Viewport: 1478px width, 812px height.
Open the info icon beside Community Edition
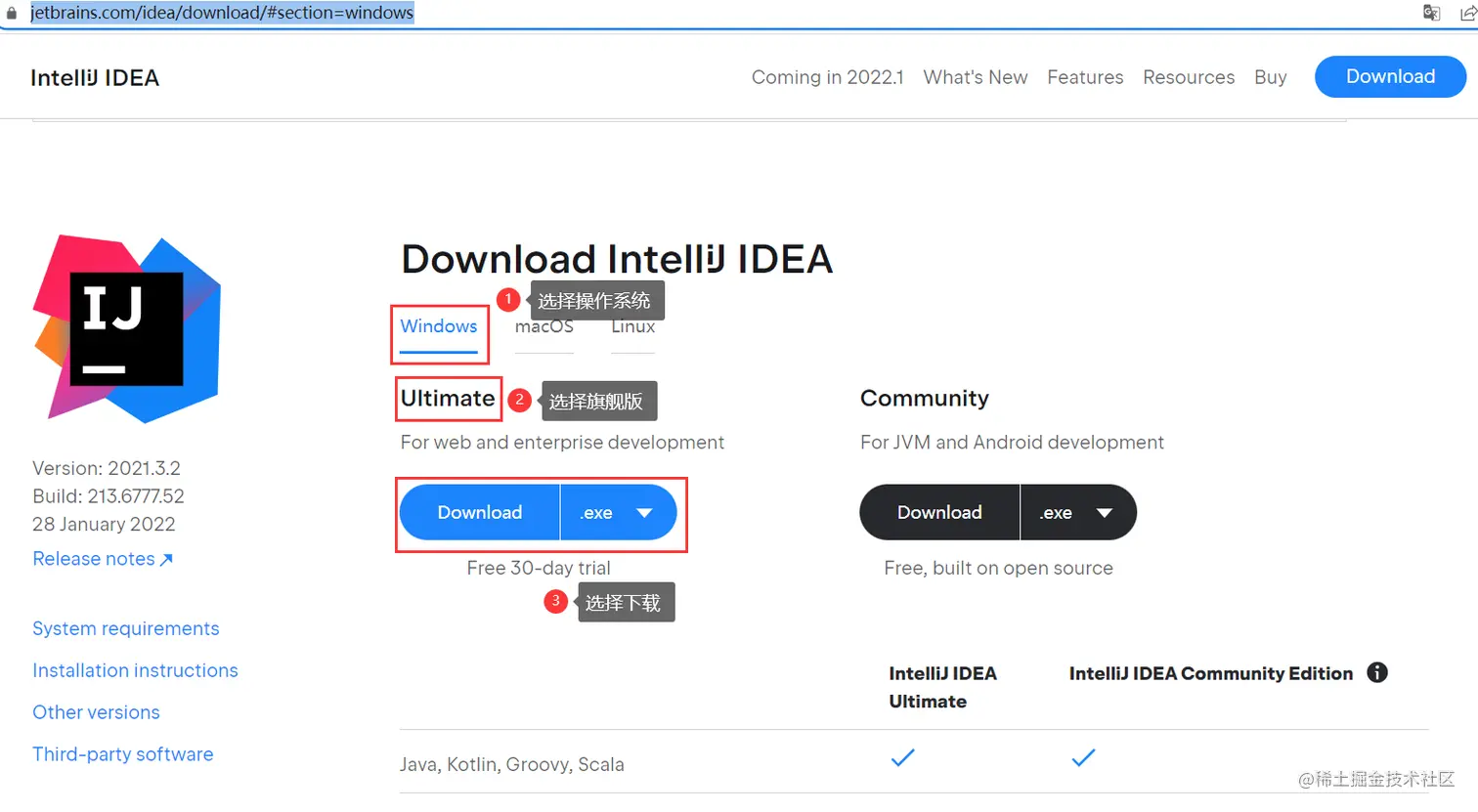coord(1377,672)
